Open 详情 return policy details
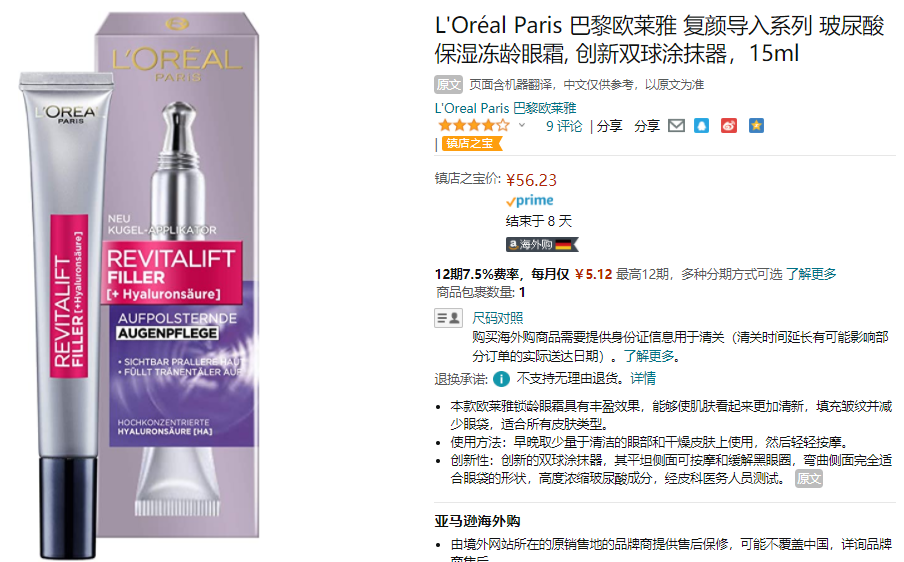904x562 pixels. 643,379
